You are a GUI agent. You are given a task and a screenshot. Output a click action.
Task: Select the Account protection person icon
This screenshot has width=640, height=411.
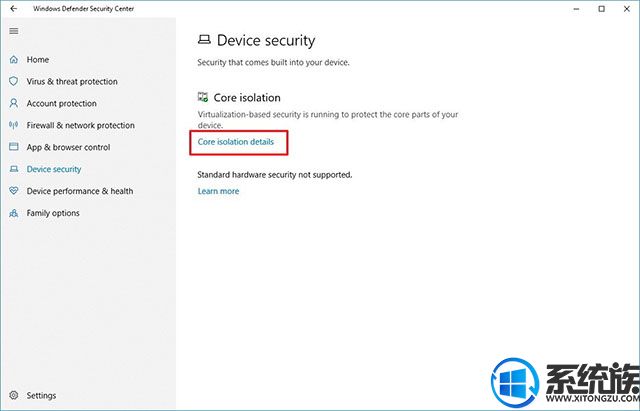click(x=13, y=103)
